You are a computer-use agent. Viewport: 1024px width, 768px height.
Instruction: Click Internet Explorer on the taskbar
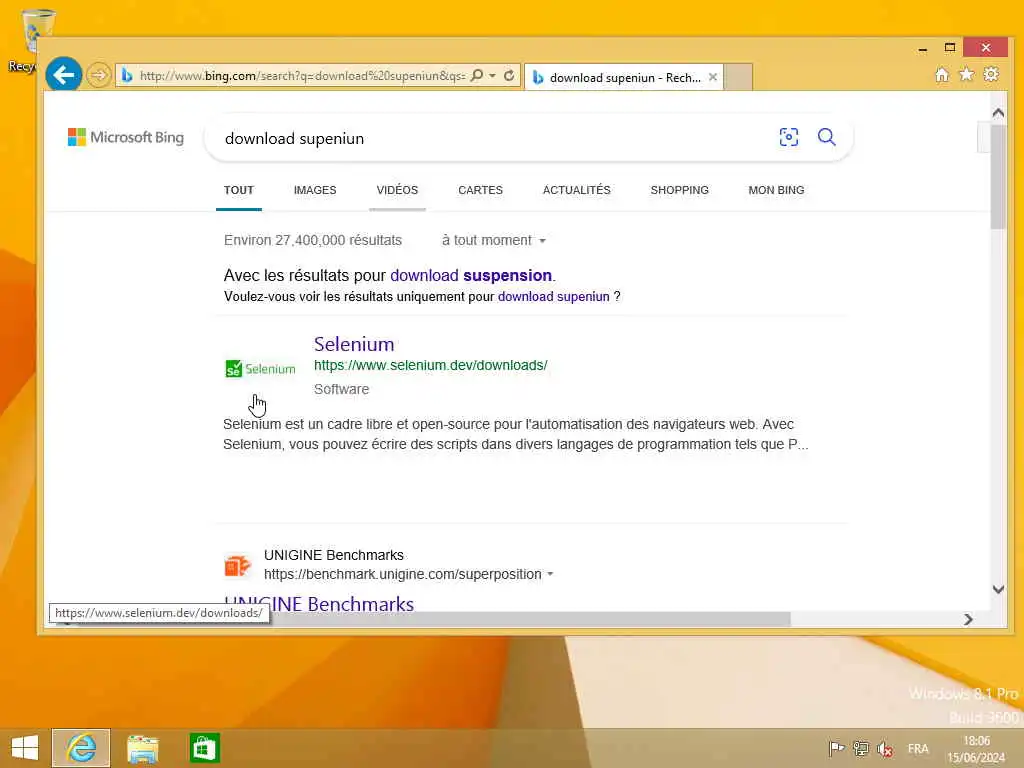[x=81, y=748]
